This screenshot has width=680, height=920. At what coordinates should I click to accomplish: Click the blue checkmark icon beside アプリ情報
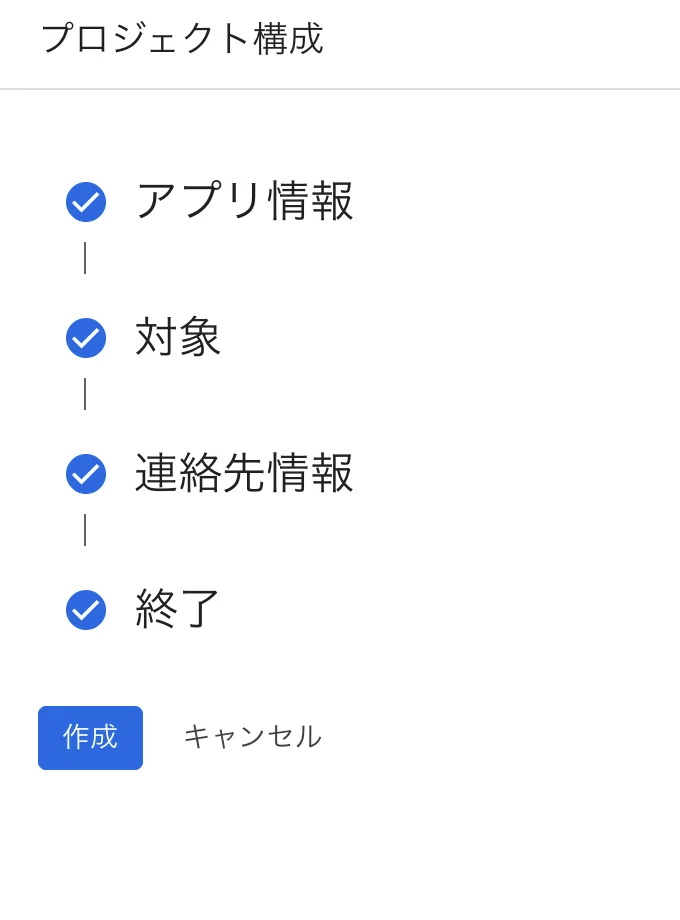[x=86, y=202]
